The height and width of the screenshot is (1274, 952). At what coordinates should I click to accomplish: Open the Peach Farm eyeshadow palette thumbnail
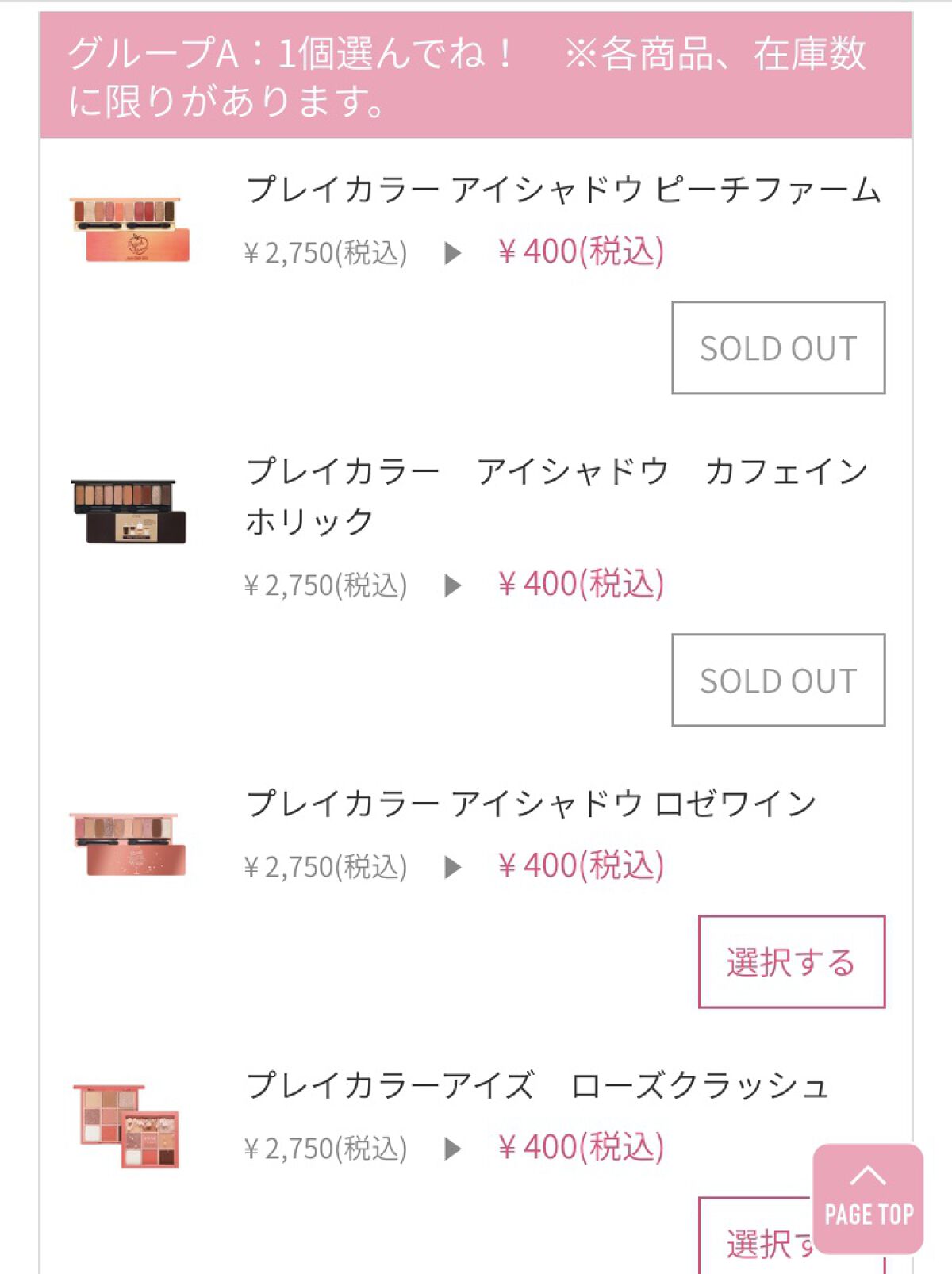pyautogui.click(x=130, y=229)
